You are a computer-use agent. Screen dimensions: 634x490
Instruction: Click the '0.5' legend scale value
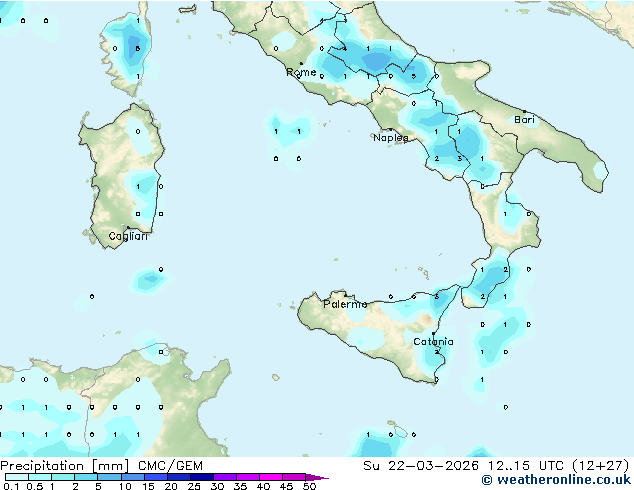click(x=35, y=486)
